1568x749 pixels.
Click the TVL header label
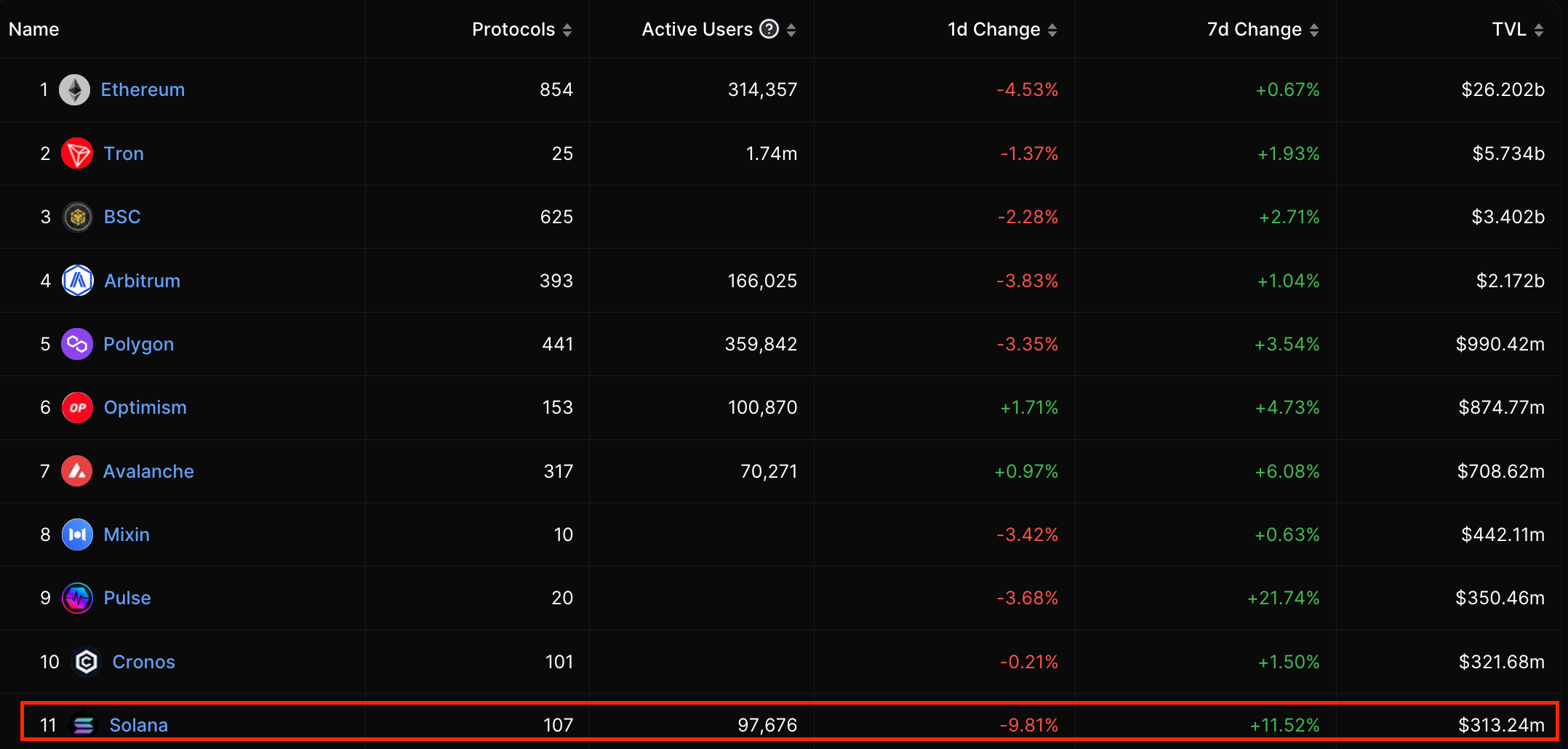click(x=1509, y=29)
